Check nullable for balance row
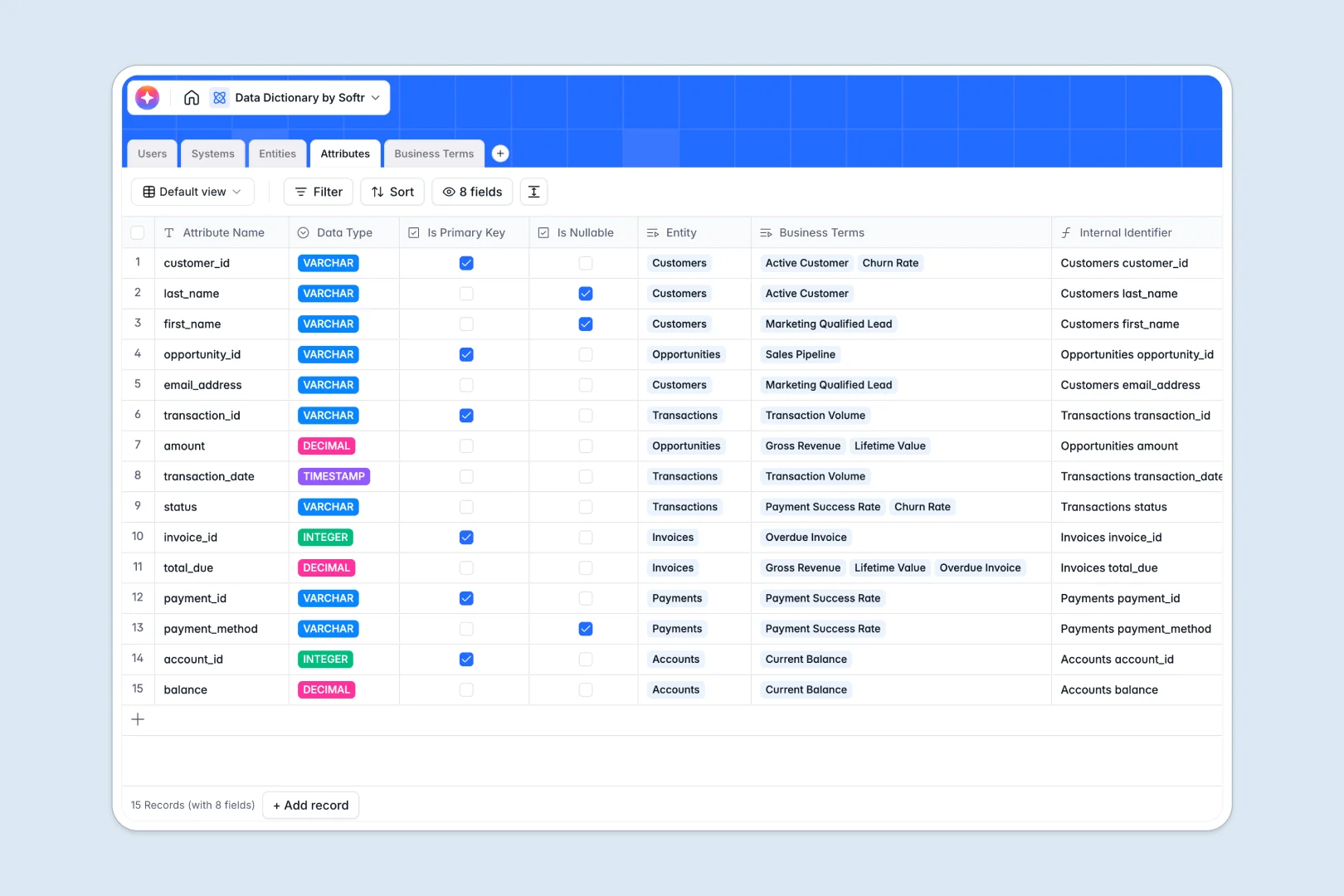 [586, 690]
